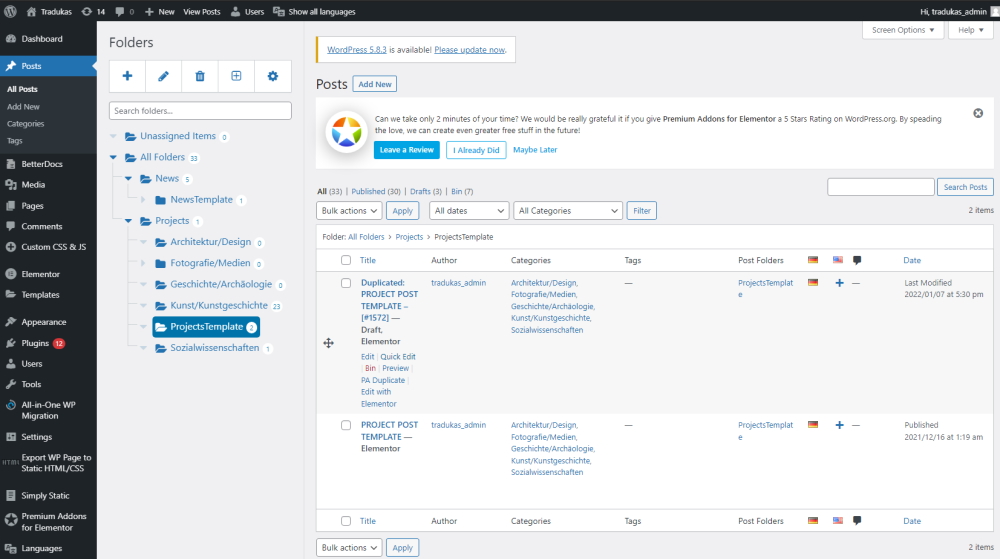Click the expand-all folders icon
Viewport: 1000px width, 559px height.
(x=236, y=76)
